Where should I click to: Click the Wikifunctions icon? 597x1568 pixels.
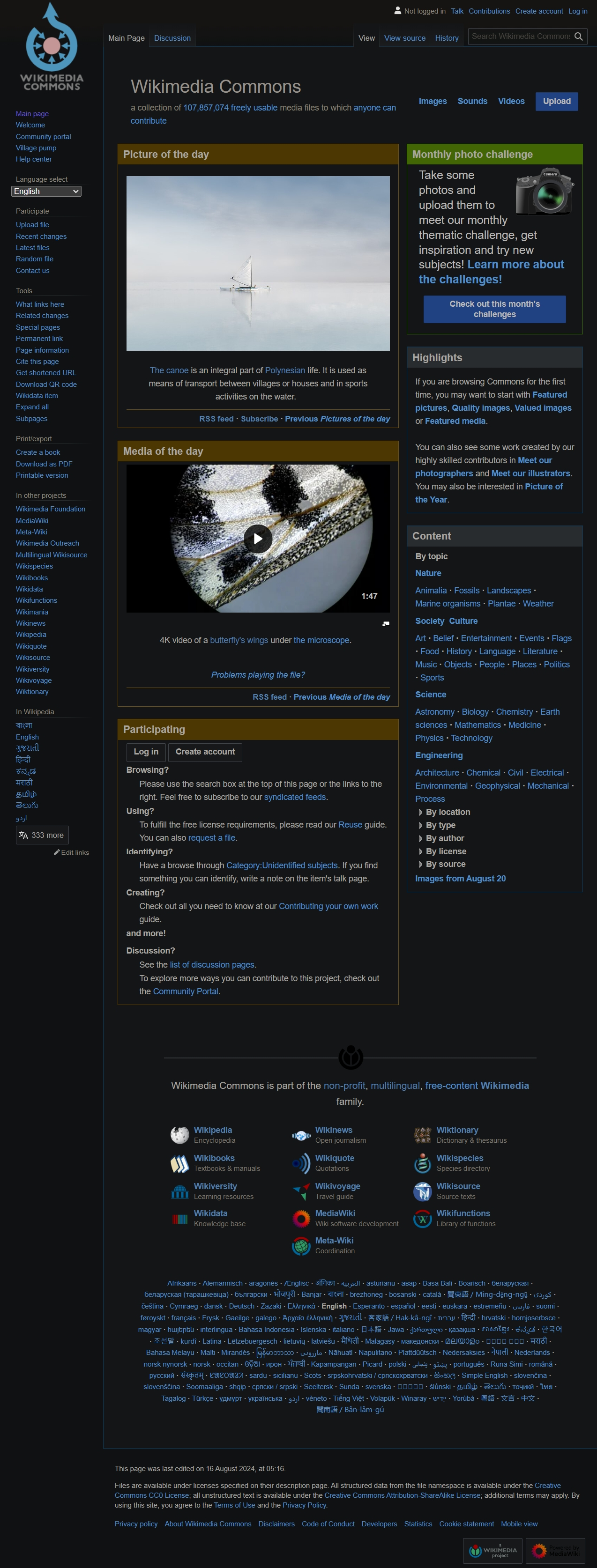coord(422,1219)
